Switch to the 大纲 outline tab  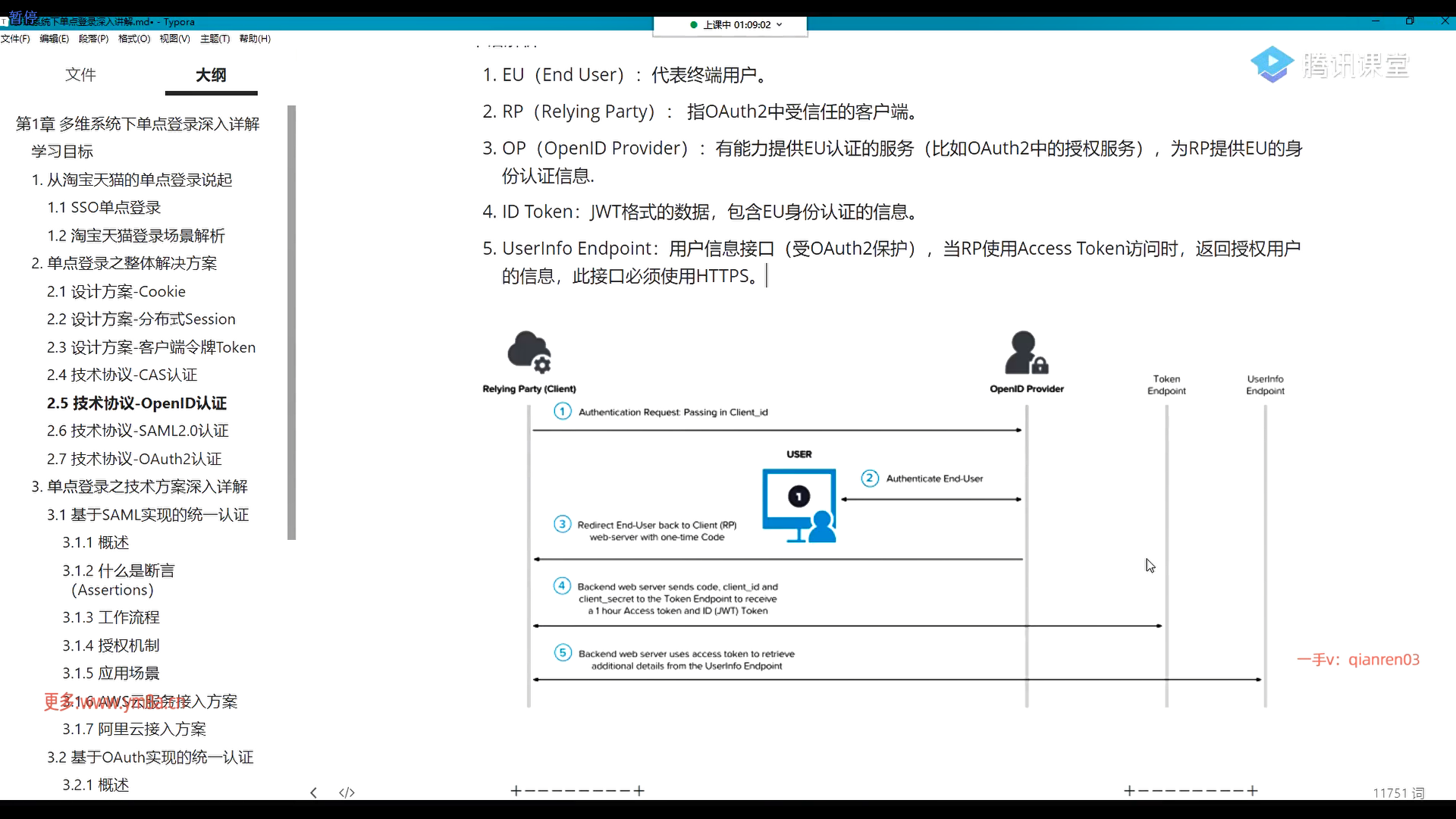point(211,74)
